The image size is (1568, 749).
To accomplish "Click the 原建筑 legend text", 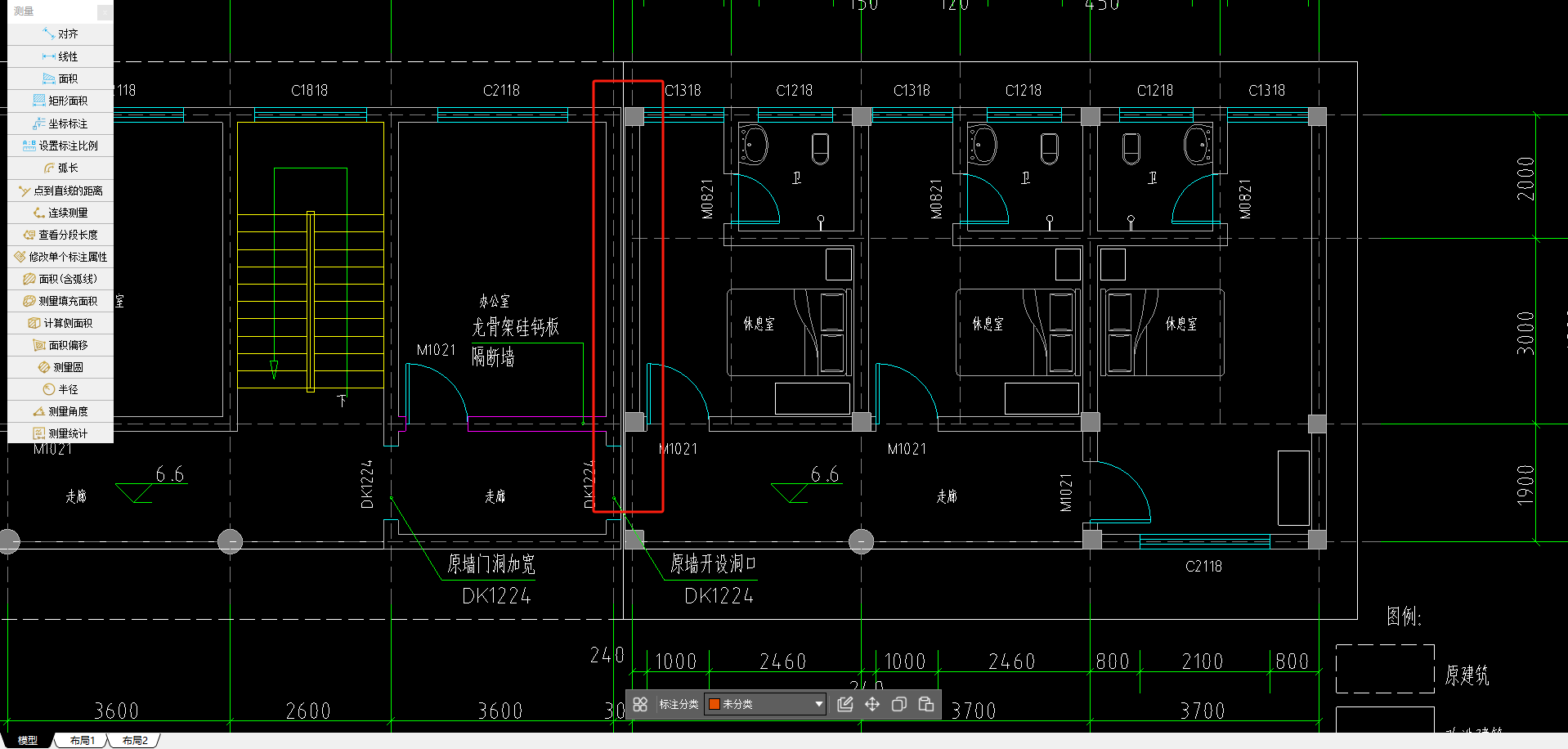I will (1467, 675).
